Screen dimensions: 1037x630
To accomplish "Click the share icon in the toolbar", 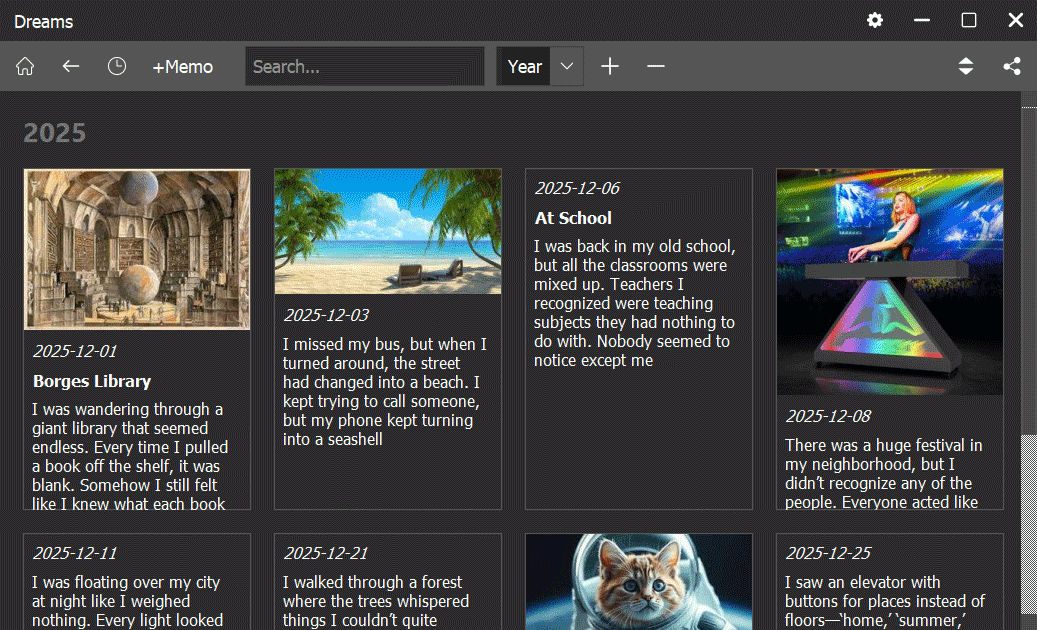I will 1012,67.
